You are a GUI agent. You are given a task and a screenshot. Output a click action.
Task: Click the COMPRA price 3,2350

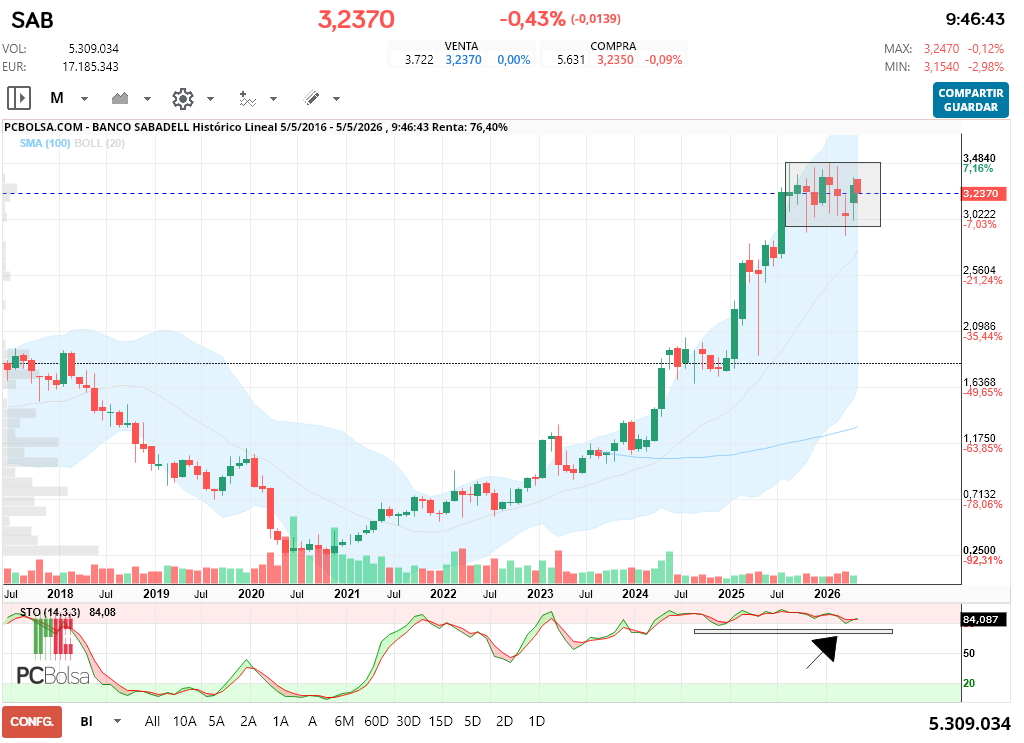(x=615, y=60)
